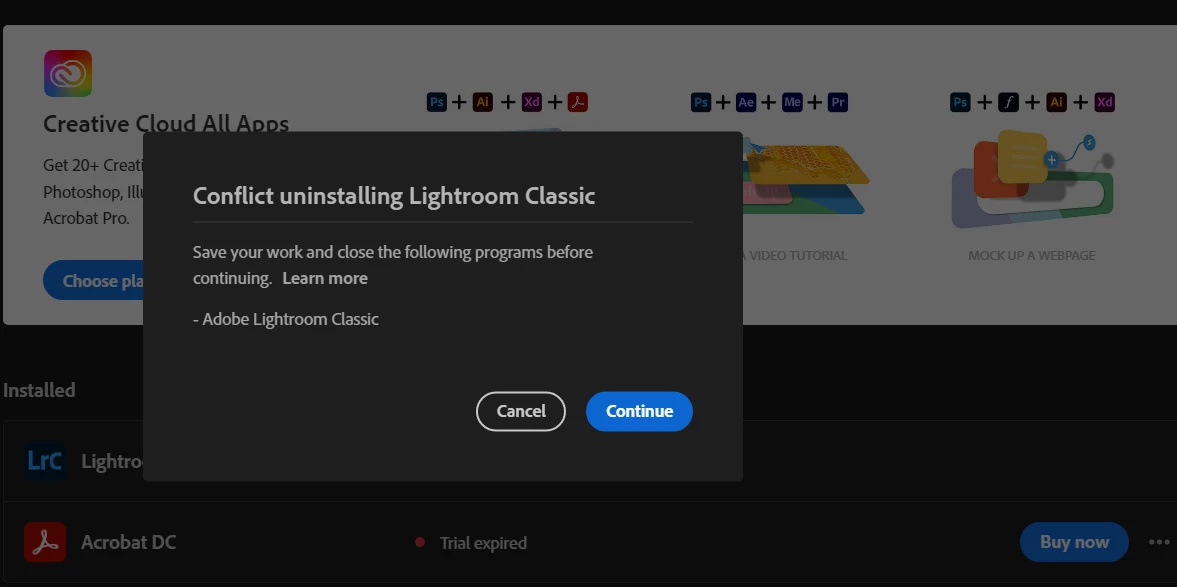
Task: Click the Creative Cloud All Apps heading
Action: pos(166,124)
